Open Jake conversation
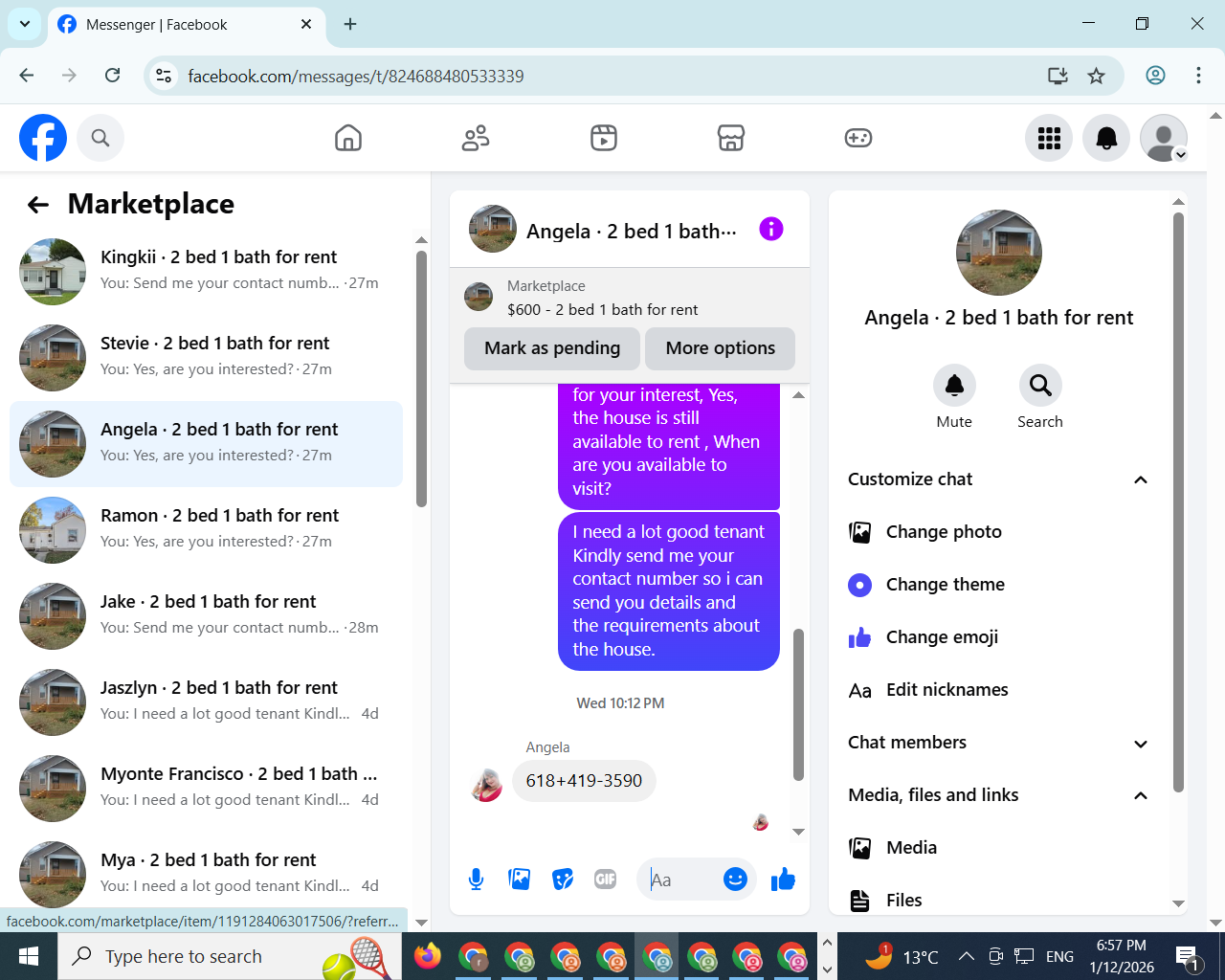 click(206, 616)
